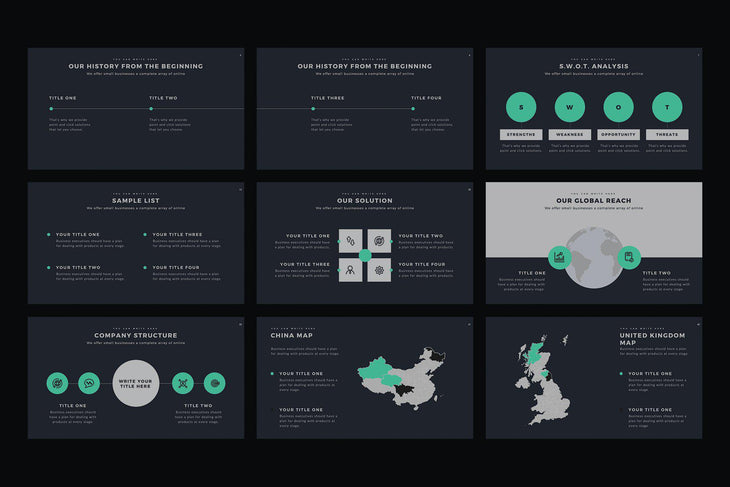Viewport: 730px width, 487px height.
Task: Select the Sample List slide thumbnail
Action: [x=136, y=243]
